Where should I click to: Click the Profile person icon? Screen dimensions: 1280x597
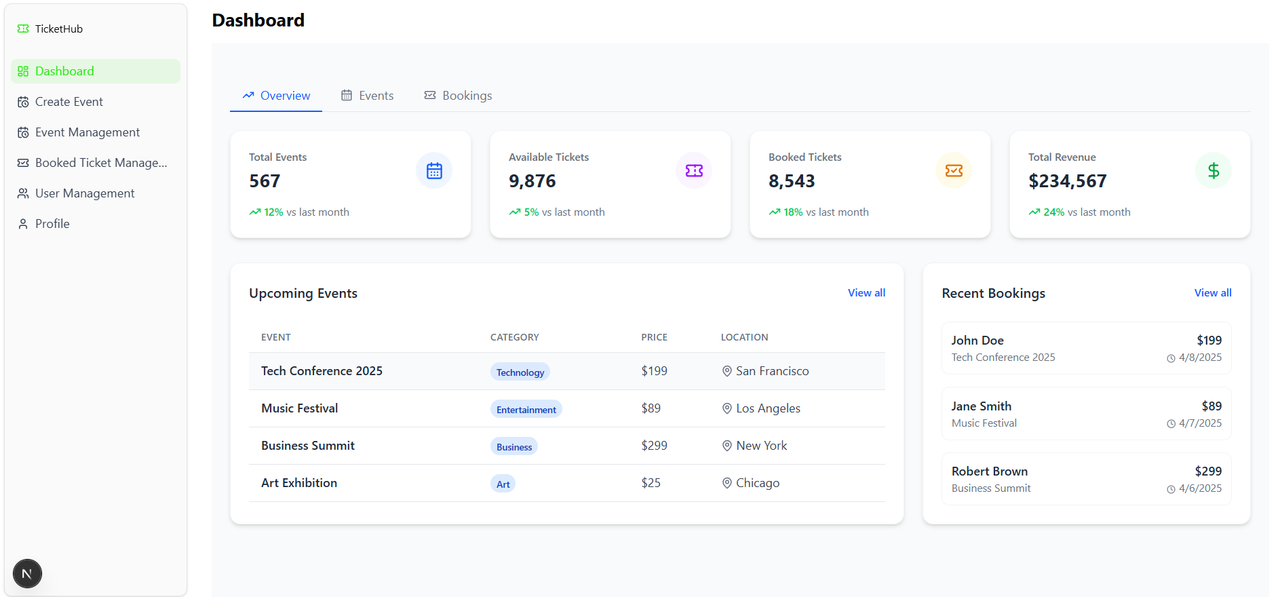point(23,224)
